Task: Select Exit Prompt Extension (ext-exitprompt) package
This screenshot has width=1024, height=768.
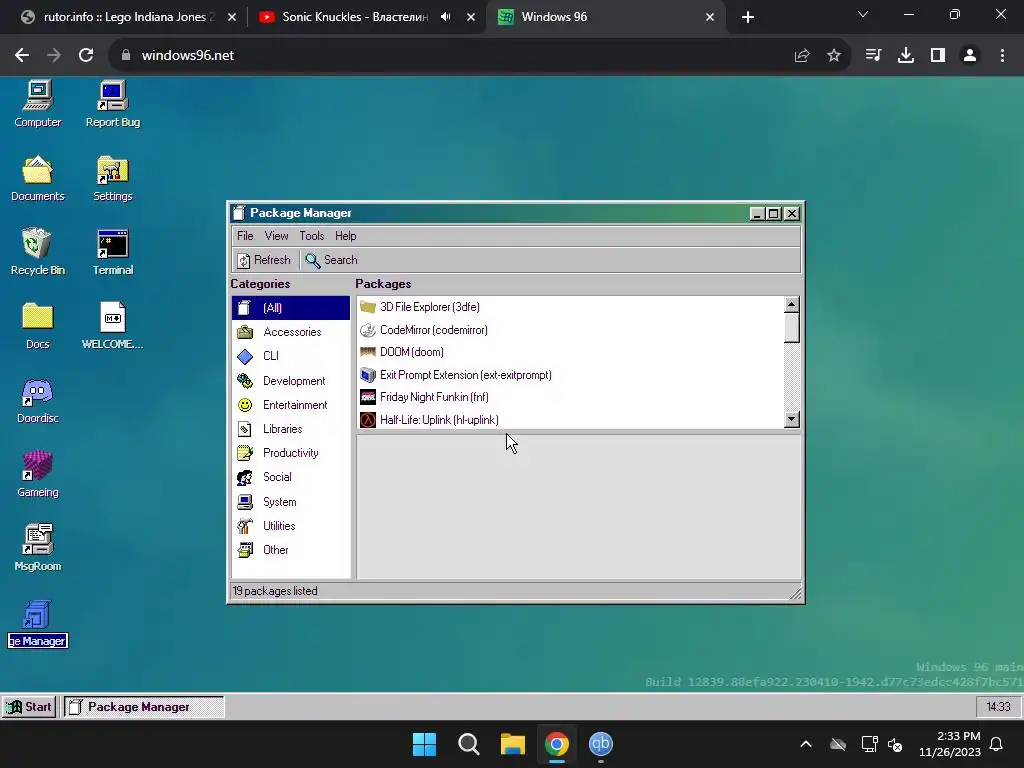Action: [571, 375]
